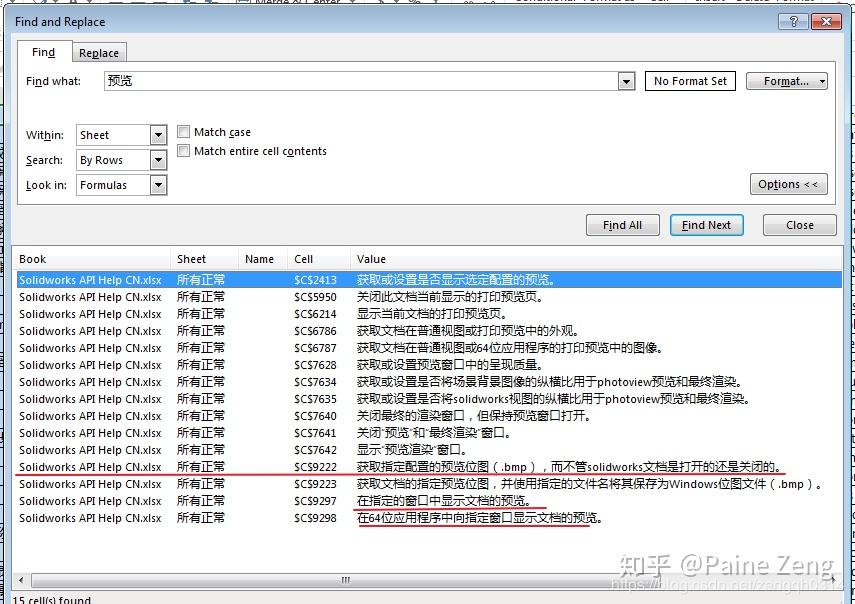Open the Find what history dropdown arrow
The height and width of the screenshot is (604, 855).
tap(627, 81)
